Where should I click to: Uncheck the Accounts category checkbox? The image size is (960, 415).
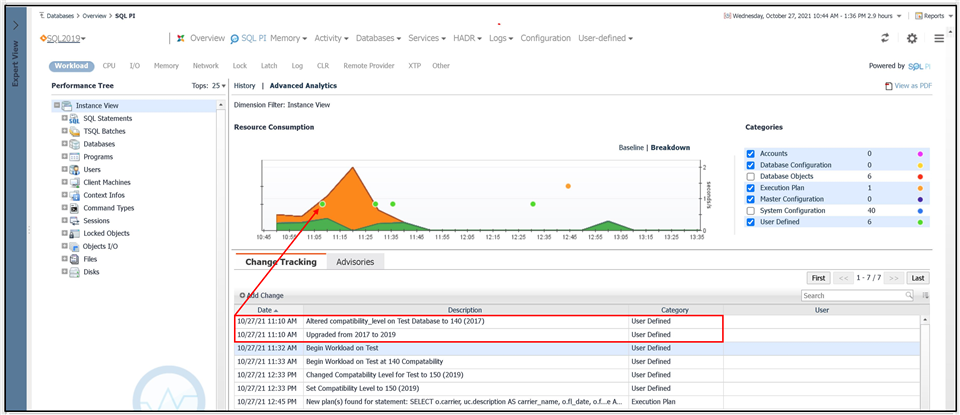(751, 154)
